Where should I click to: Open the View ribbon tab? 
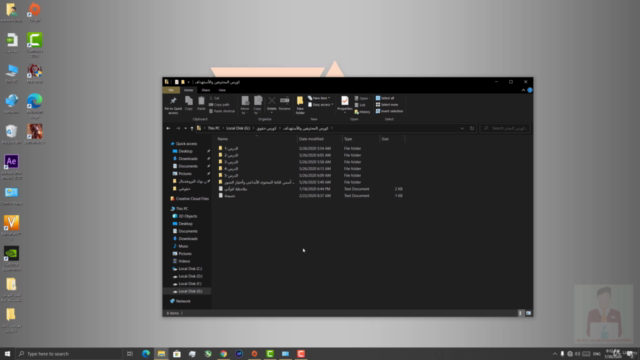click(222, 90)
